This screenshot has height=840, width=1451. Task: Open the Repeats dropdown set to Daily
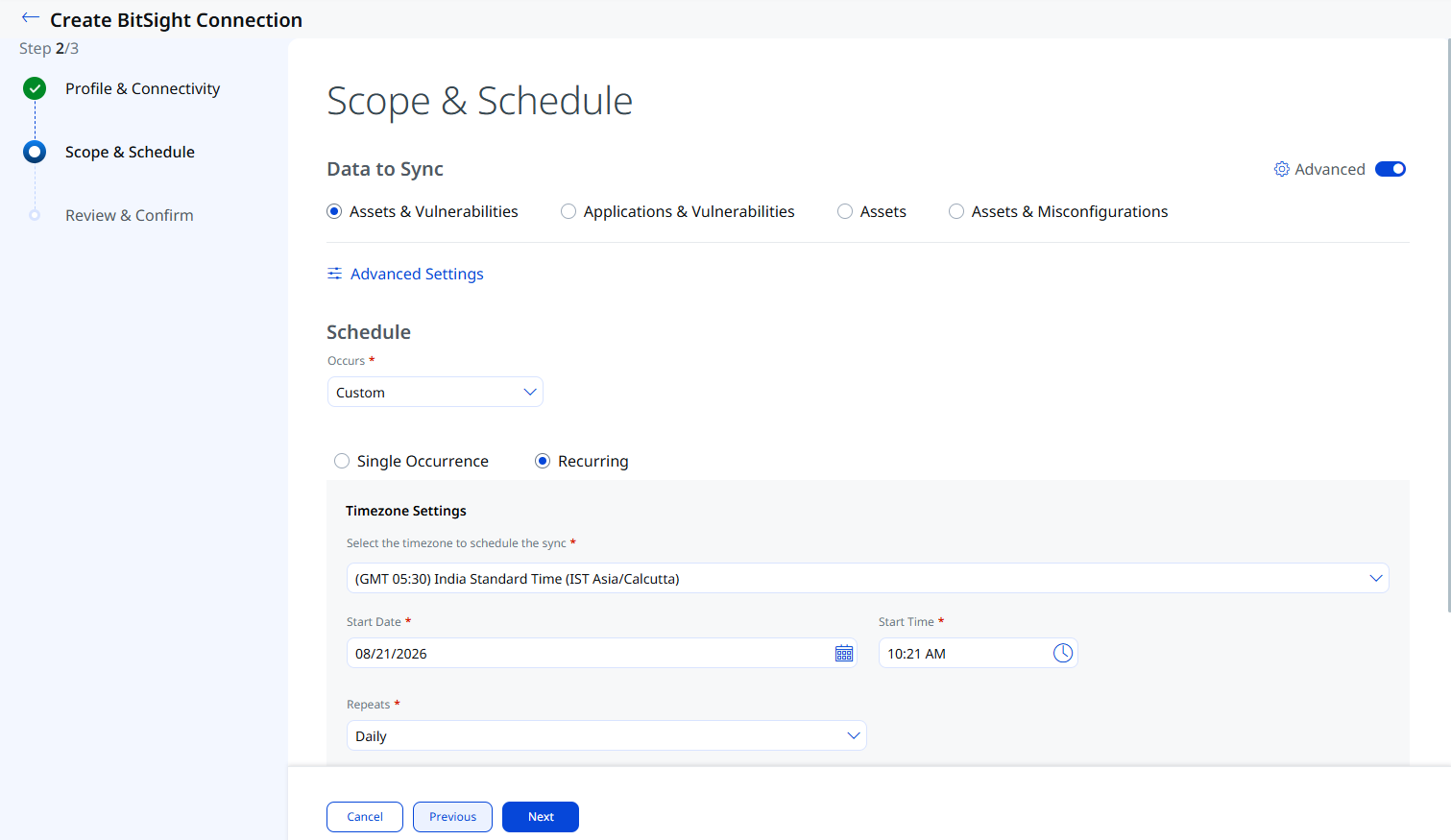coord(606,735)
